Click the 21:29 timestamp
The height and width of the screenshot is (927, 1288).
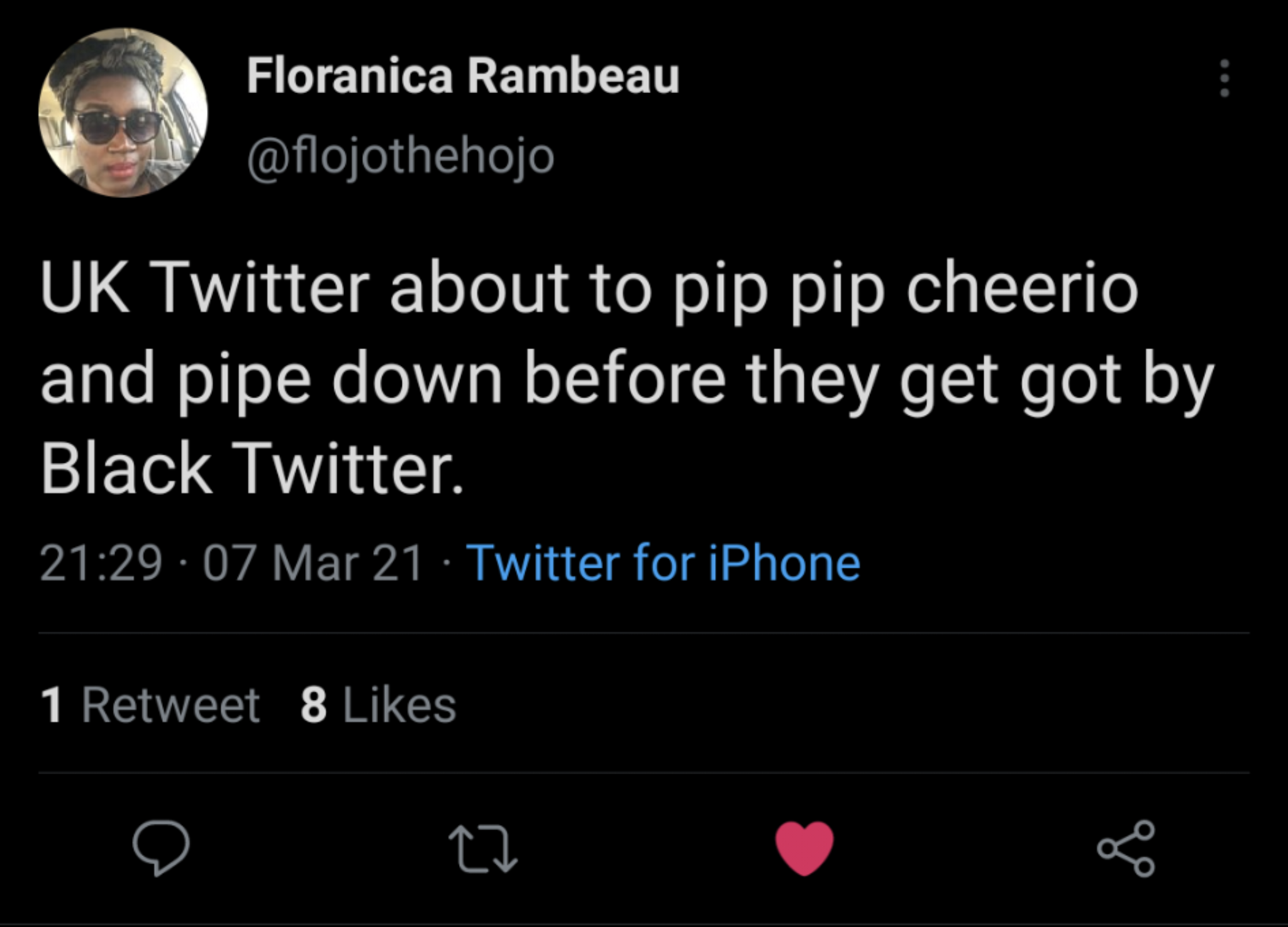(x=101, y=562)
